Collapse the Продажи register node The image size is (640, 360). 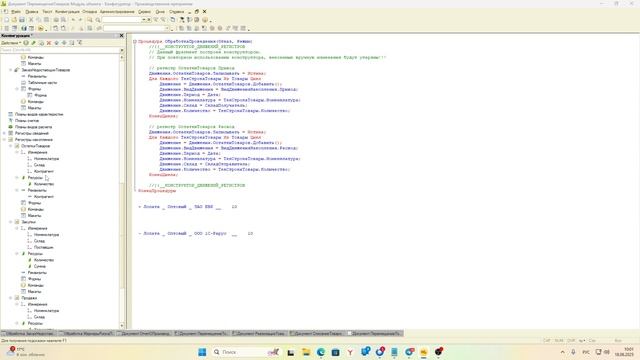coord(11,298)
